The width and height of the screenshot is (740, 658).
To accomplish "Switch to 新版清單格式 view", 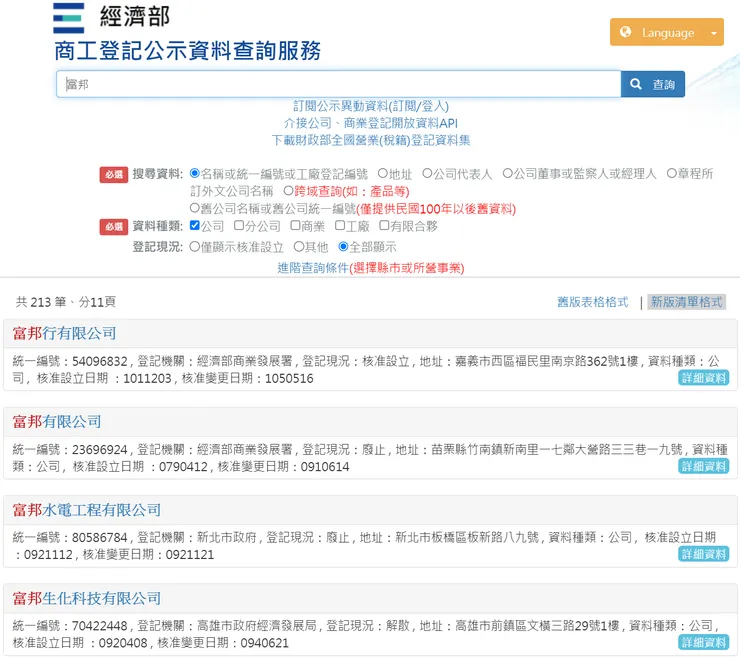I will [686, 302].
